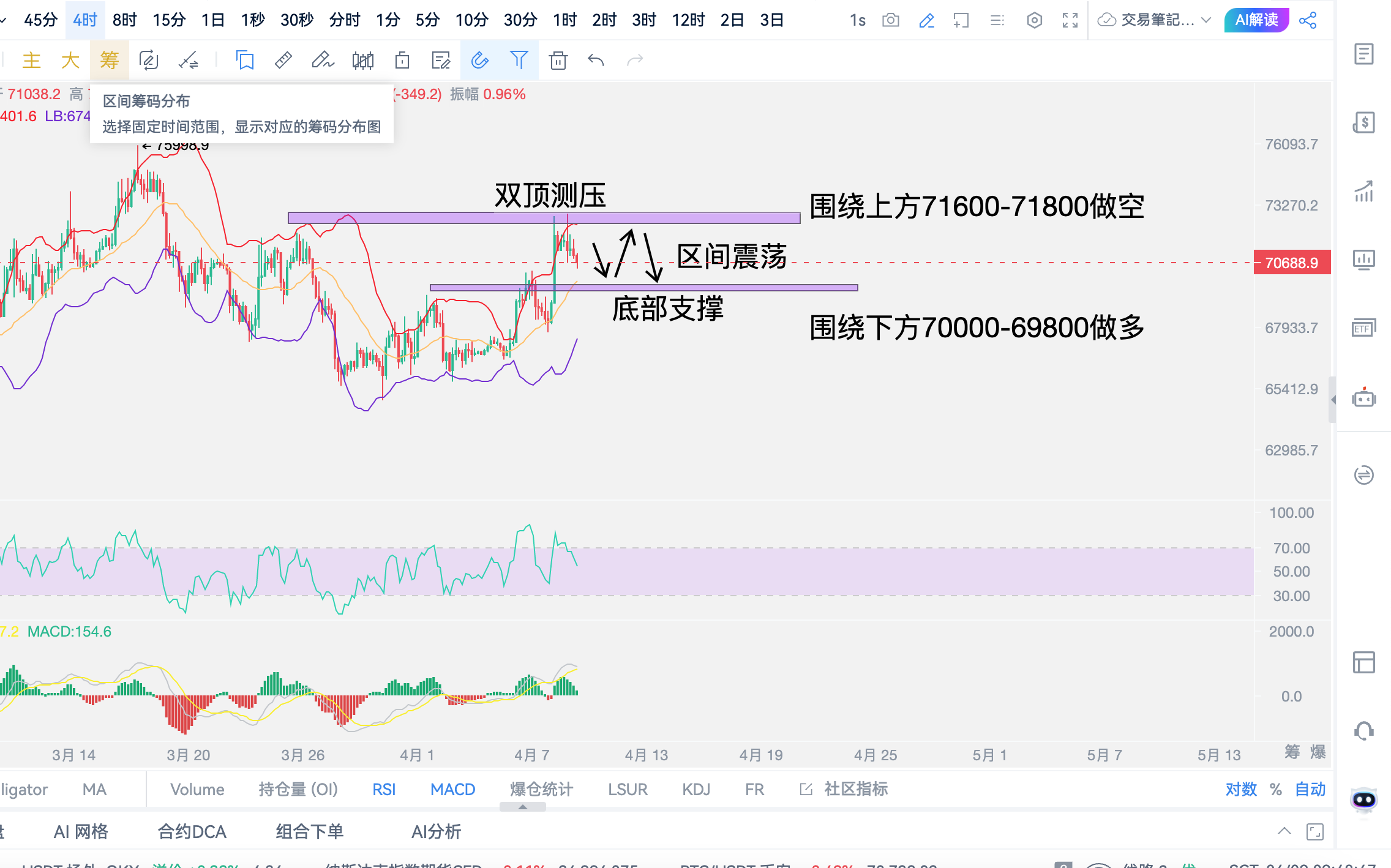The width and height of the screenshot is (1391, 868).
Task: Expand bottom panel with up chevron
Action: coord(1284,831)
